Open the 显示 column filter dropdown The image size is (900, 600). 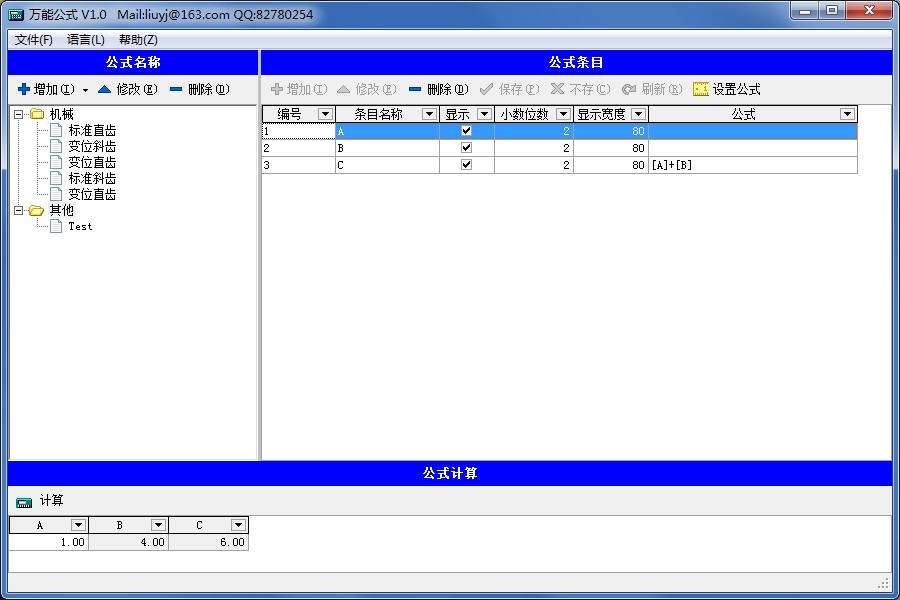(484, 114)
